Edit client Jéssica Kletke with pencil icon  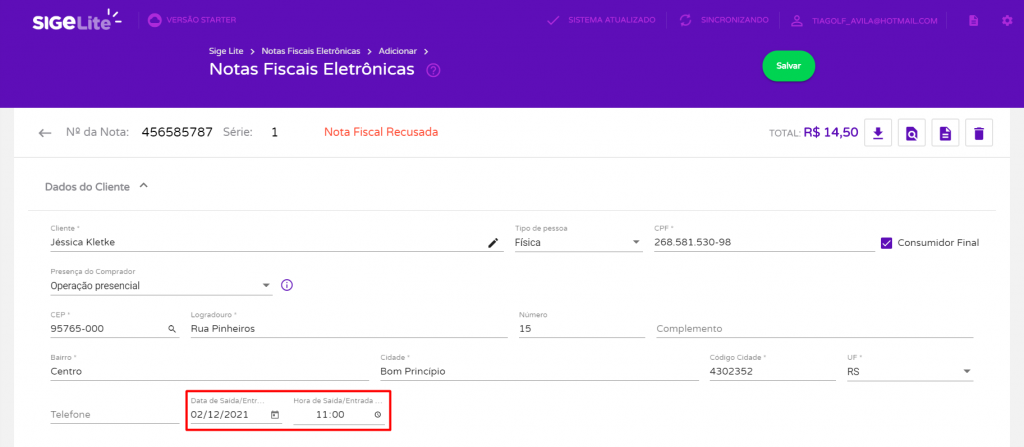[x=493, y=243]
